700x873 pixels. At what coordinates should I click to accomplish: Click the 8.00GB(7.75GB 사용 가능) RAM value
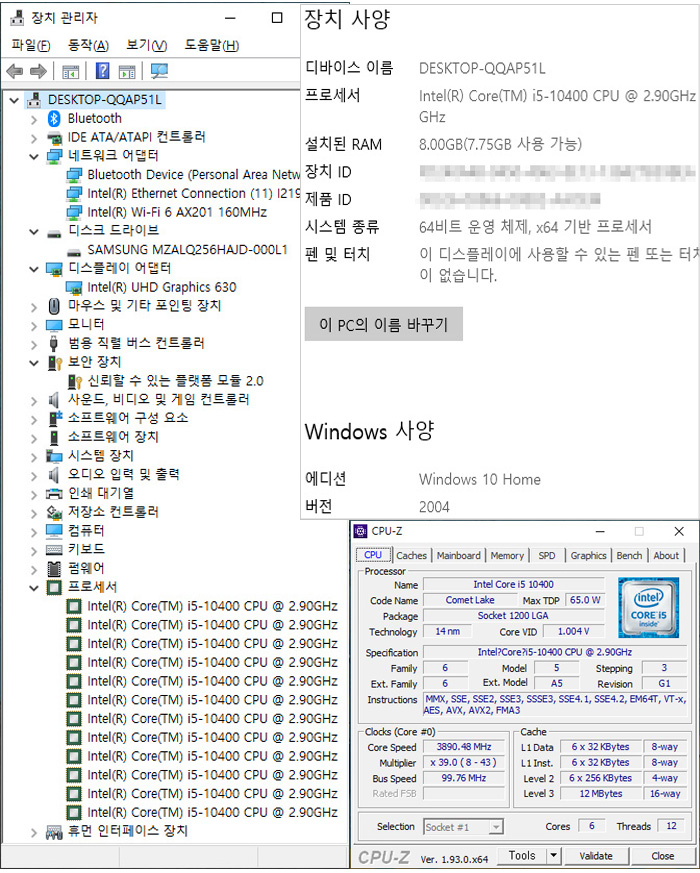(x=500, y=145)
